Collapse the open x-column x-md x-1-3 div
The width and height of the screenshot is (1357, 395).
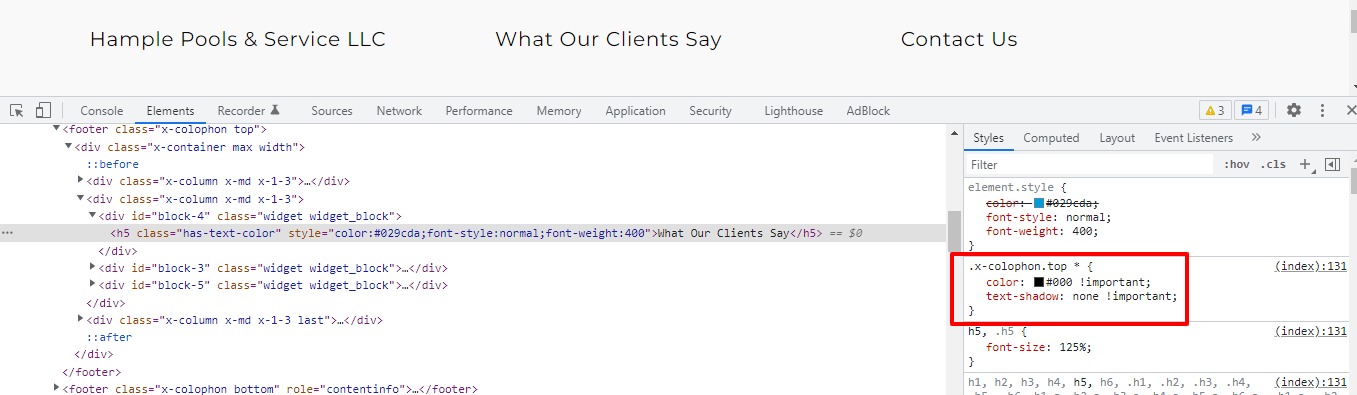click(80, 198)
